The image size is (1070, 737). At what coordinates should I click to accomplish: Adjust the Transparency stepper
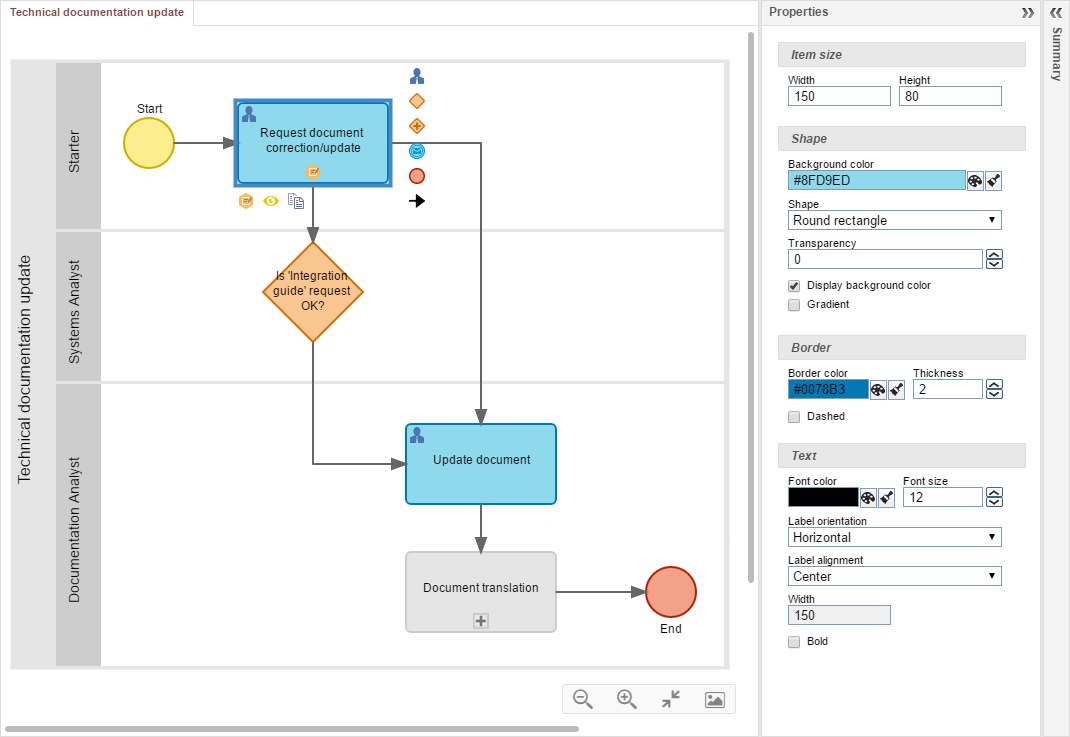pos(994,259)
